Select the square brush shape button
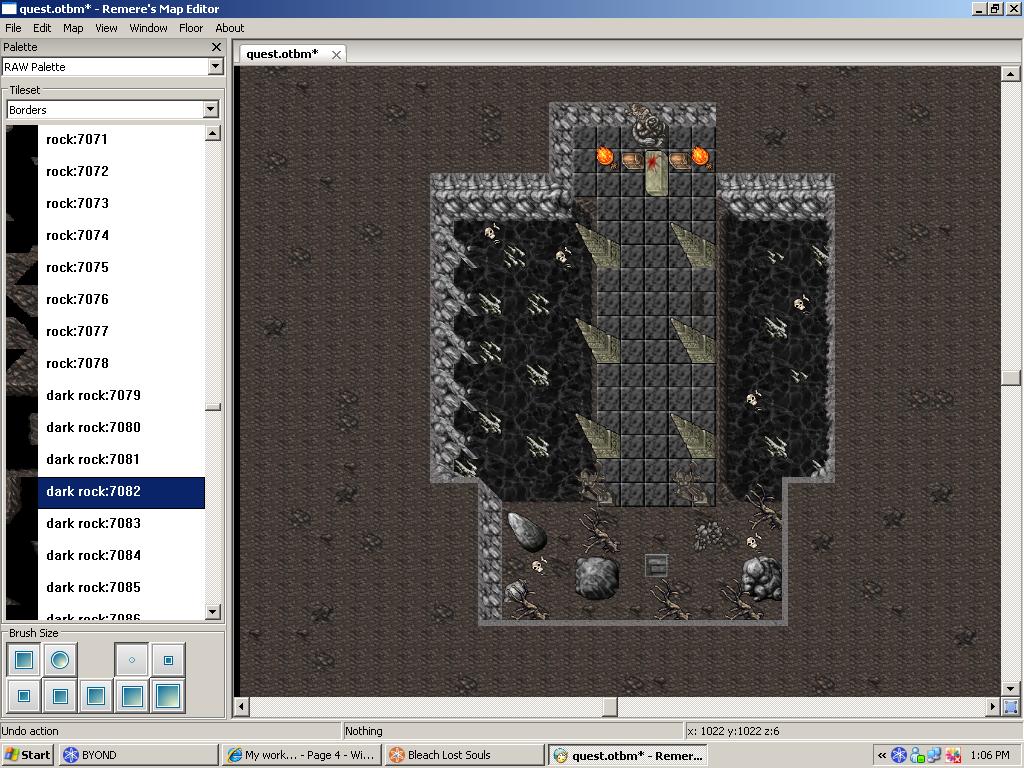 (24, 660)
